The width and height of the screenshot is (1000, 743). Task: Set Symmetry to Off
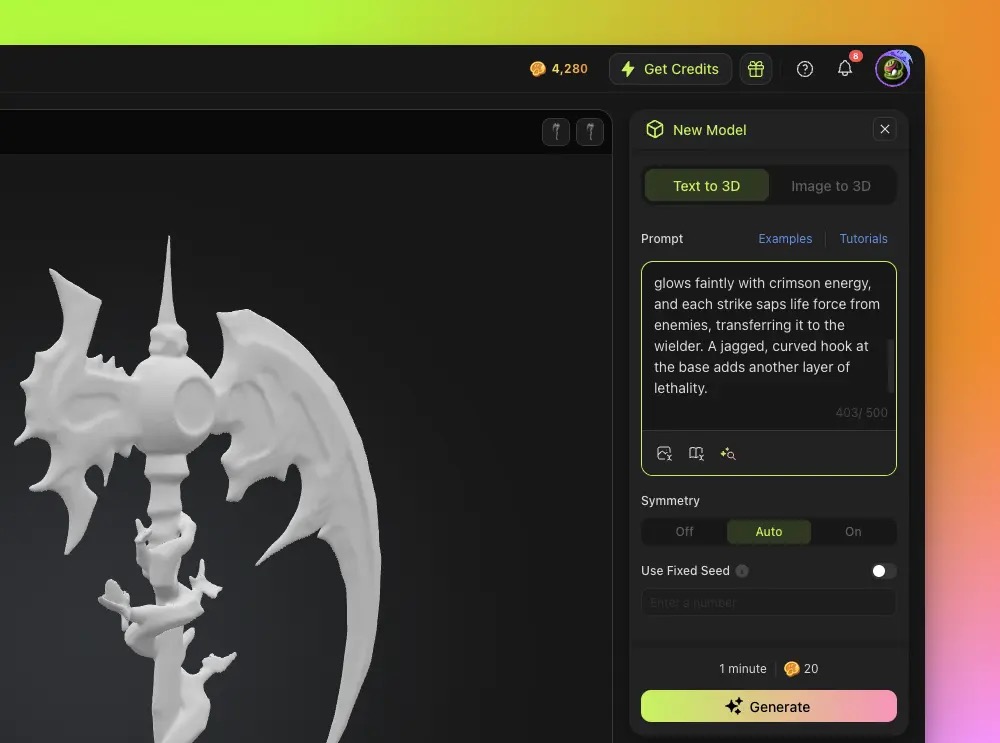point(684,531)
